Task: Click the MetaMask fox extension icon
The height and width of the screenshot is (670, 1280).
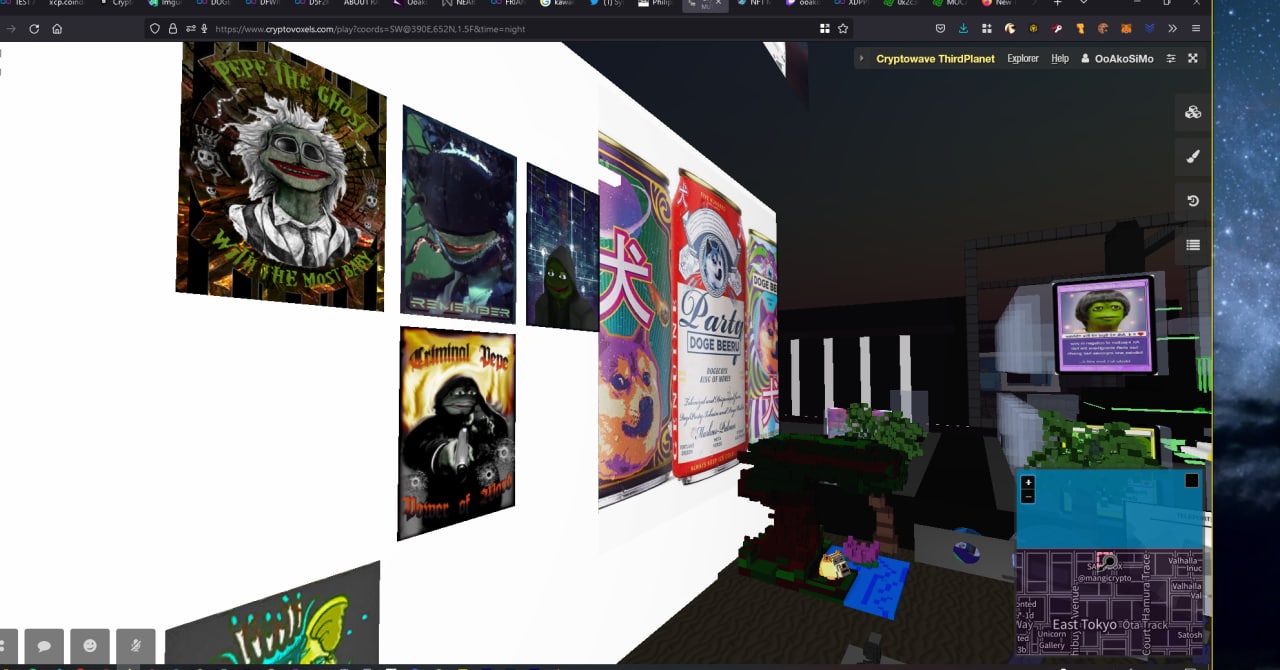Action: (x=1126, y=29)
